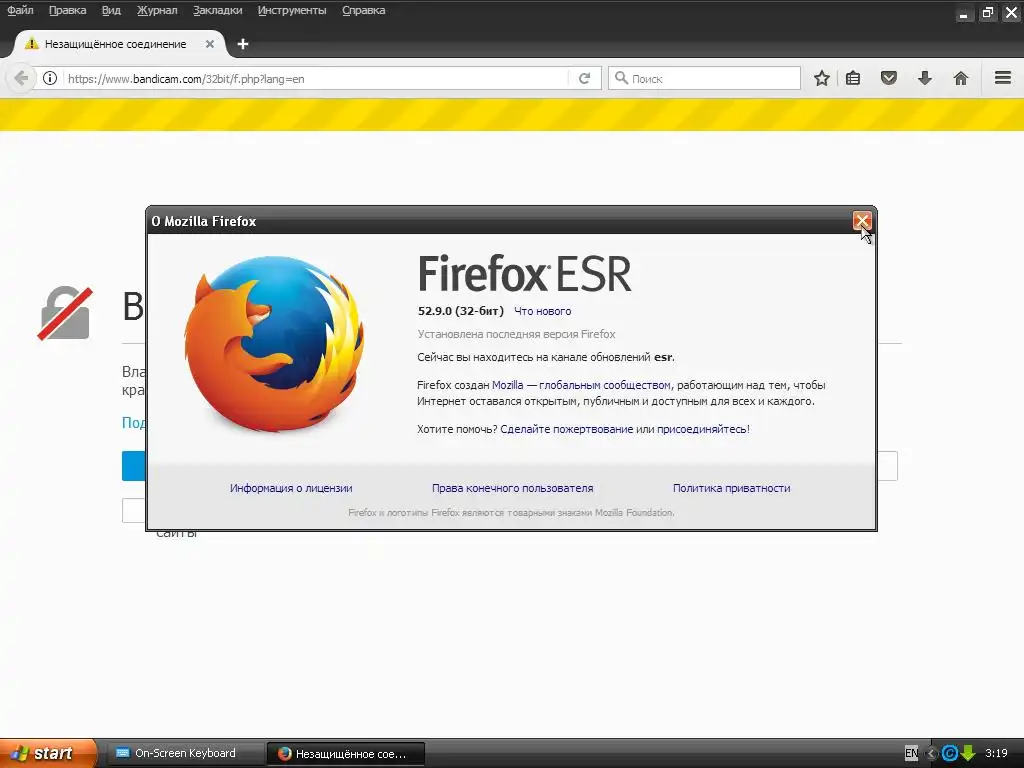Open Информация о лицензии link
The height and width of the screenshot is (768, 1024).
[x=291, y=488]
